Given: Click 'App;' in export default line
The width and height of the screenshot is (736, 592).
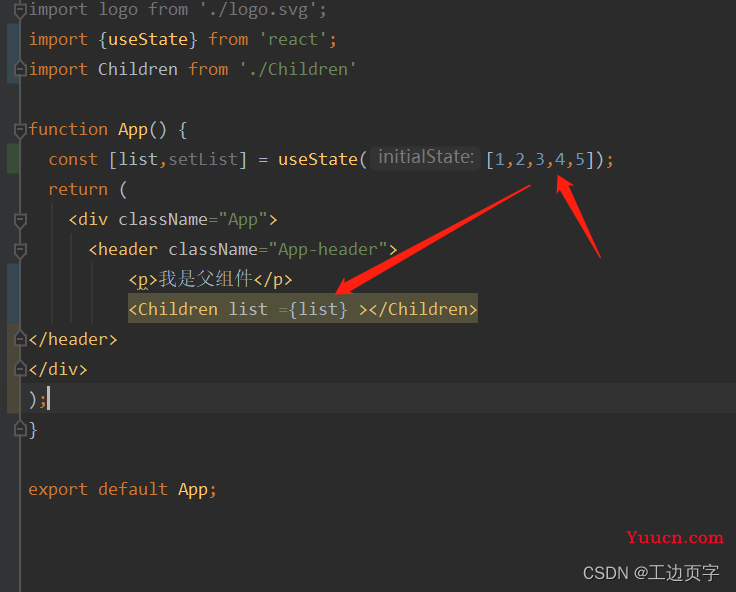Looking at the screenshot, I should (x=198, y=490).
